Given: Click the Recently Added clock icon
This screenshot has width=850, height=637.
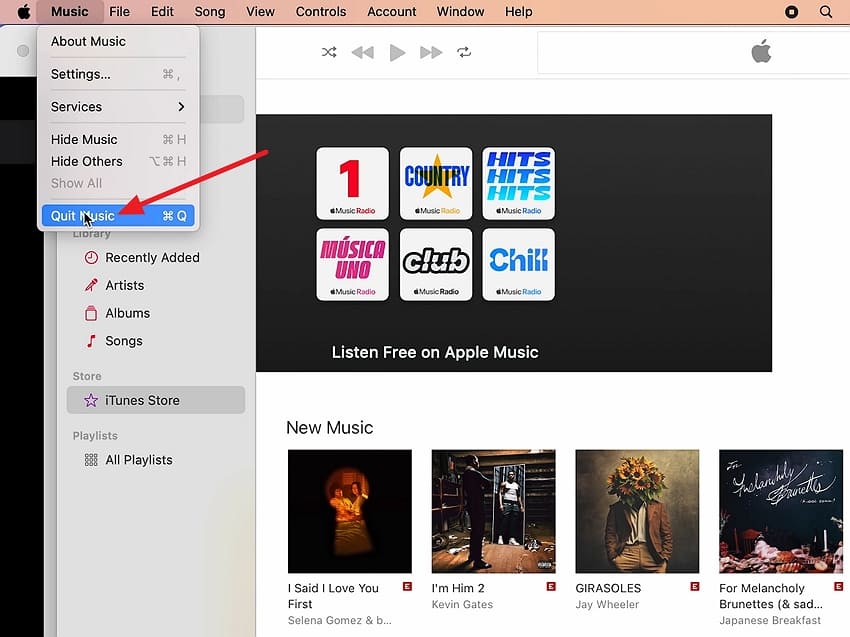Looking at the screenshot, I should click(x=91, y=258).
